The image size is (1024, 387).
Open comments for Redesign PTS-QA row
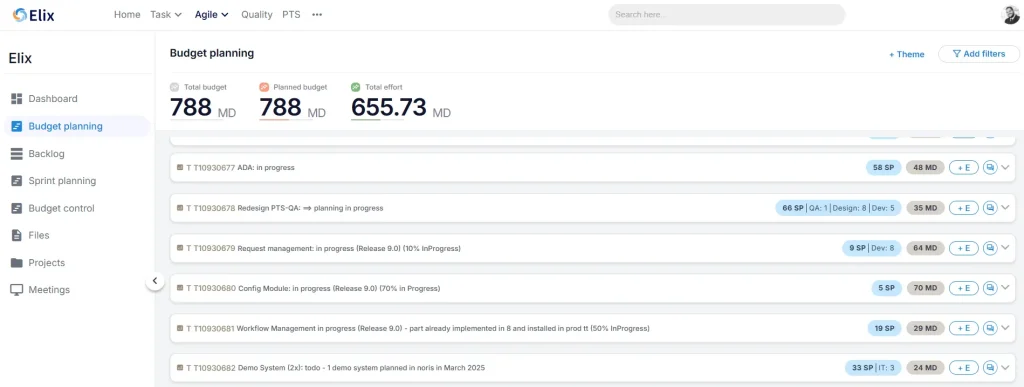990,208
